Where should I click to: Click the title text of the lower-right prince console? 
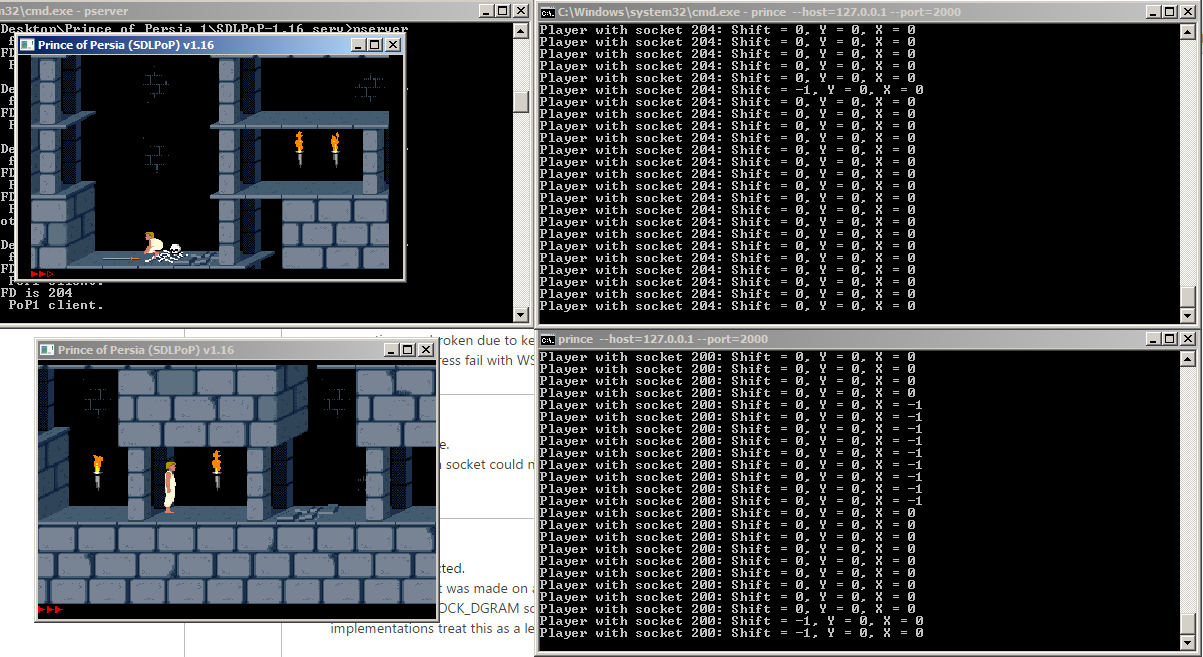pos(663,339)
